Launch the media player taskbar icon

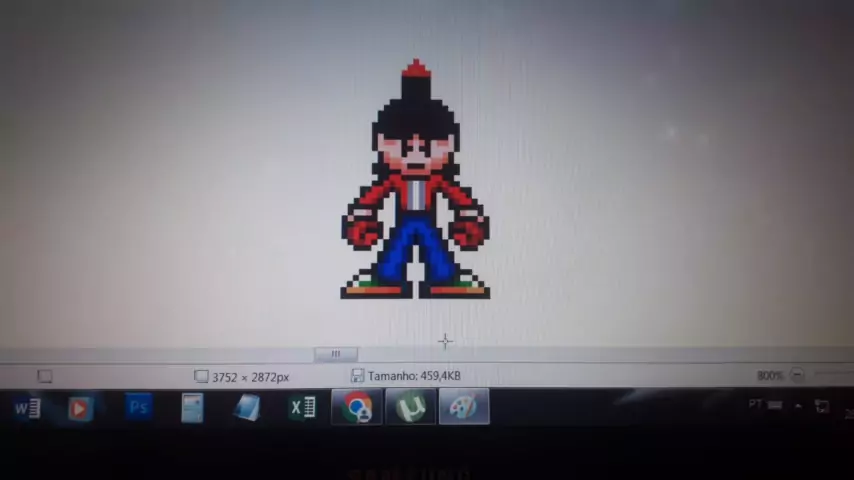(81, 408)
